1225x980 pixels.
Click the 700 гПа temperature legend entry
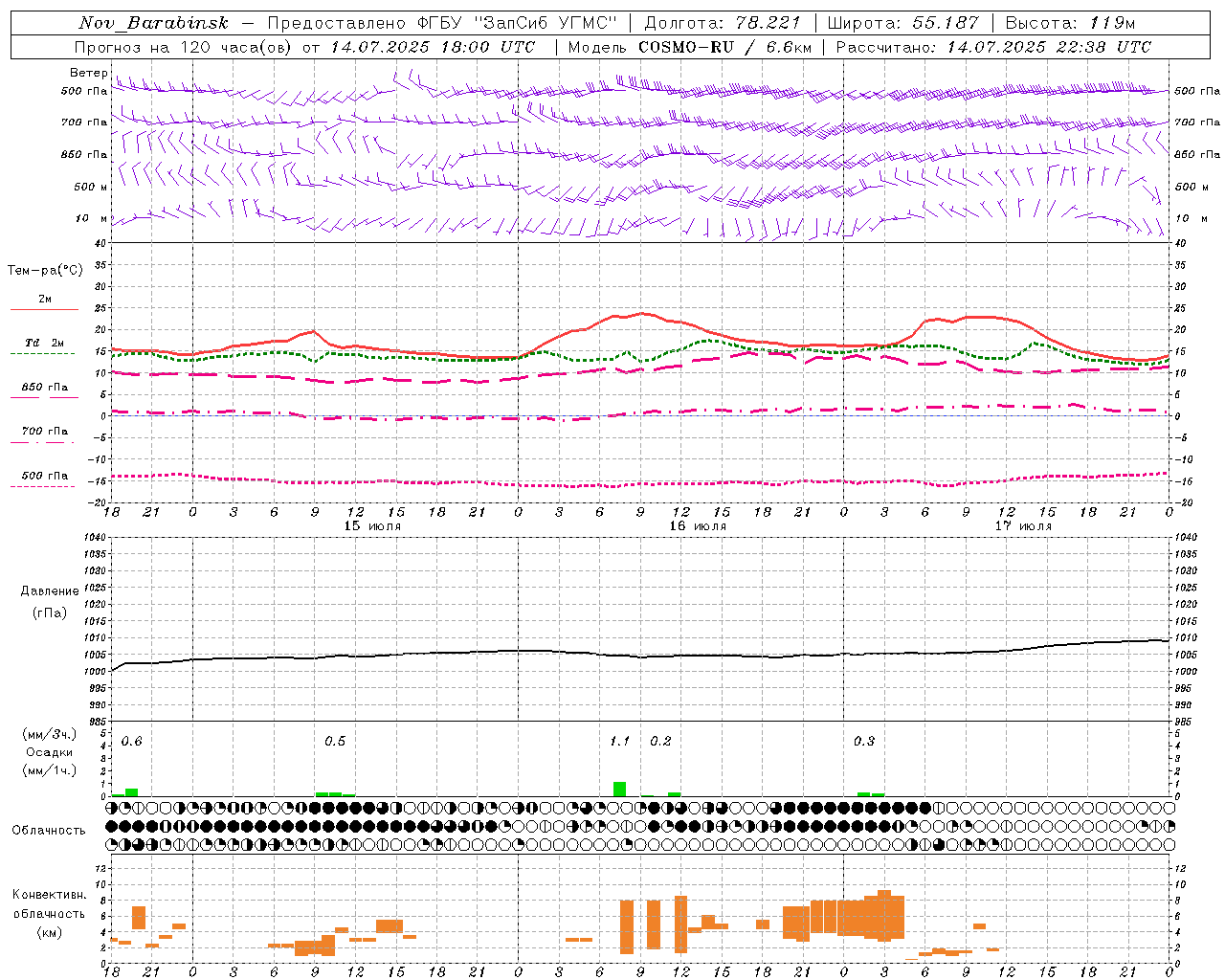[x=44, y=433]
